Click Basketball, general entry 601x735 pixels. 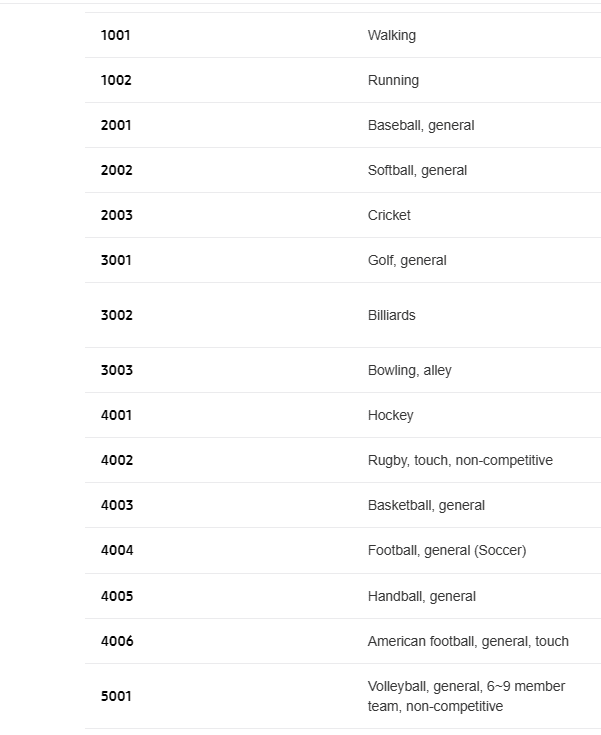426,505
